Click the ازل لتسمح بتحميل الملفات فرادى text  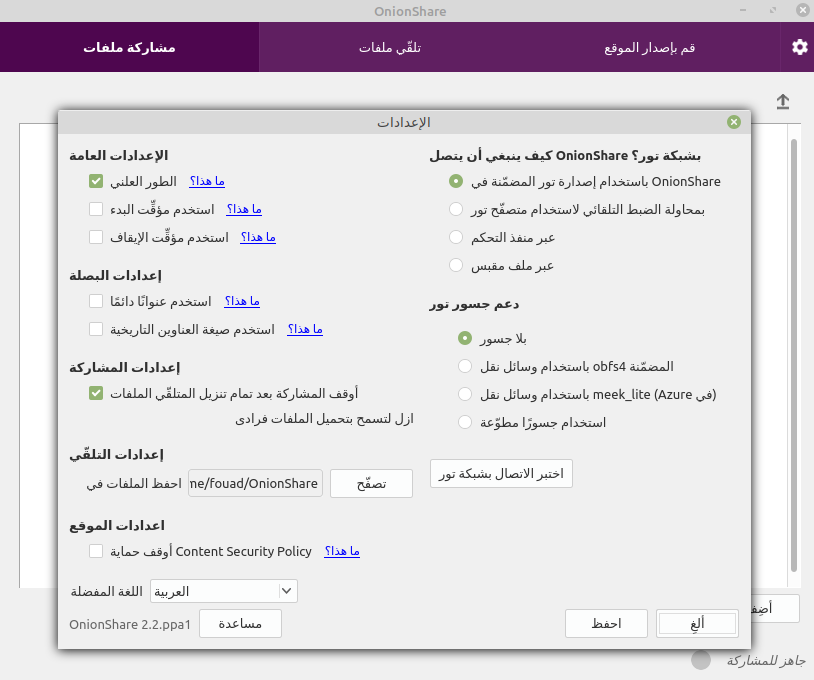click(324, 419)
